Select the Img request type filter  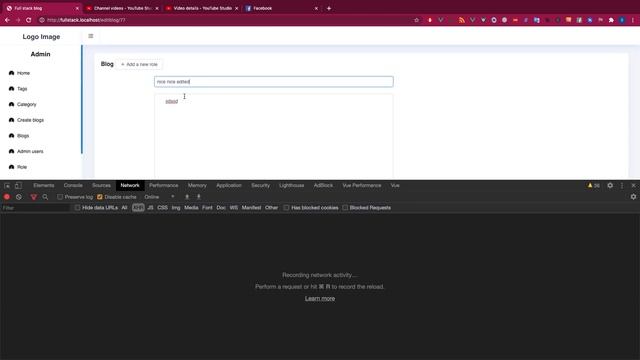(176, 208)
